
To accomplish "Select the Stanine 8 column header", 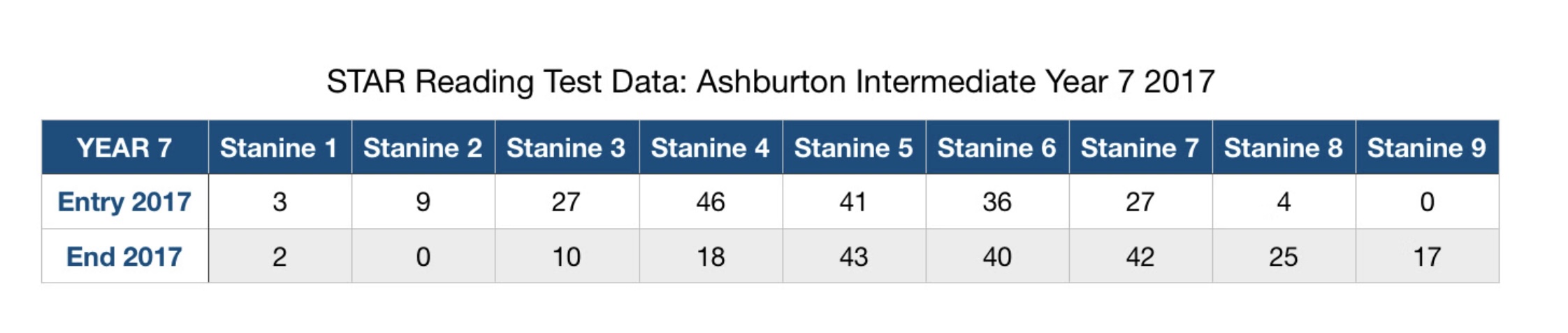I will click(1283, 148).
